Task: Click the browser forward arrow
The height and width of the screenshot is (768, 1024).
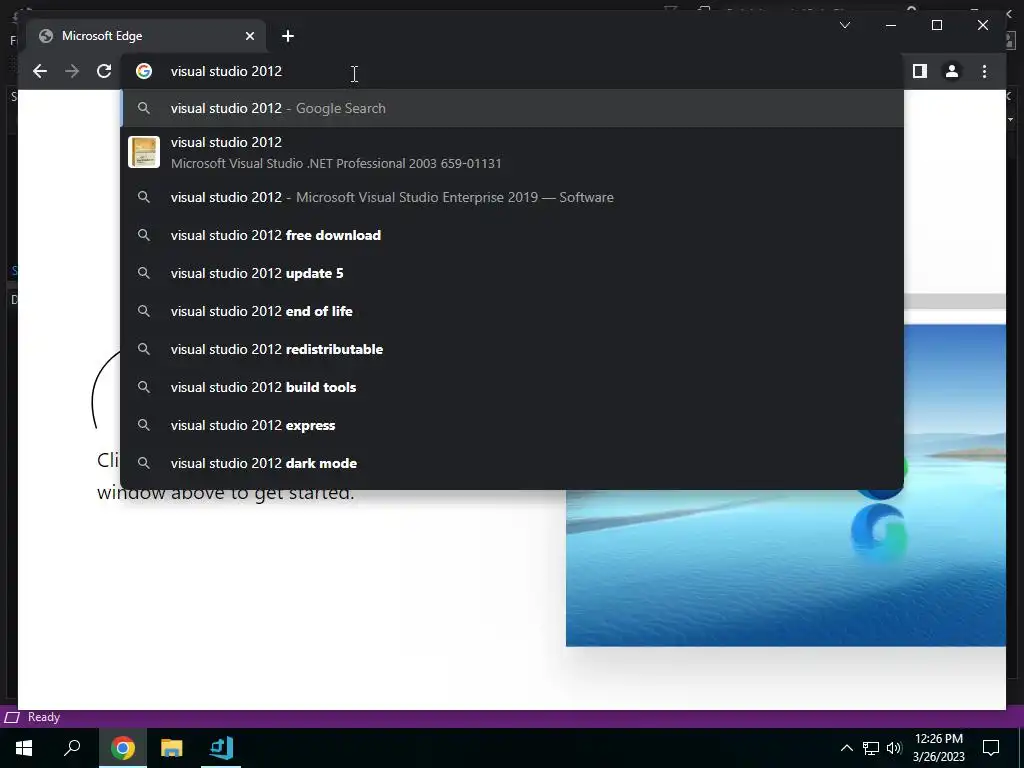Action: point(72,71)
